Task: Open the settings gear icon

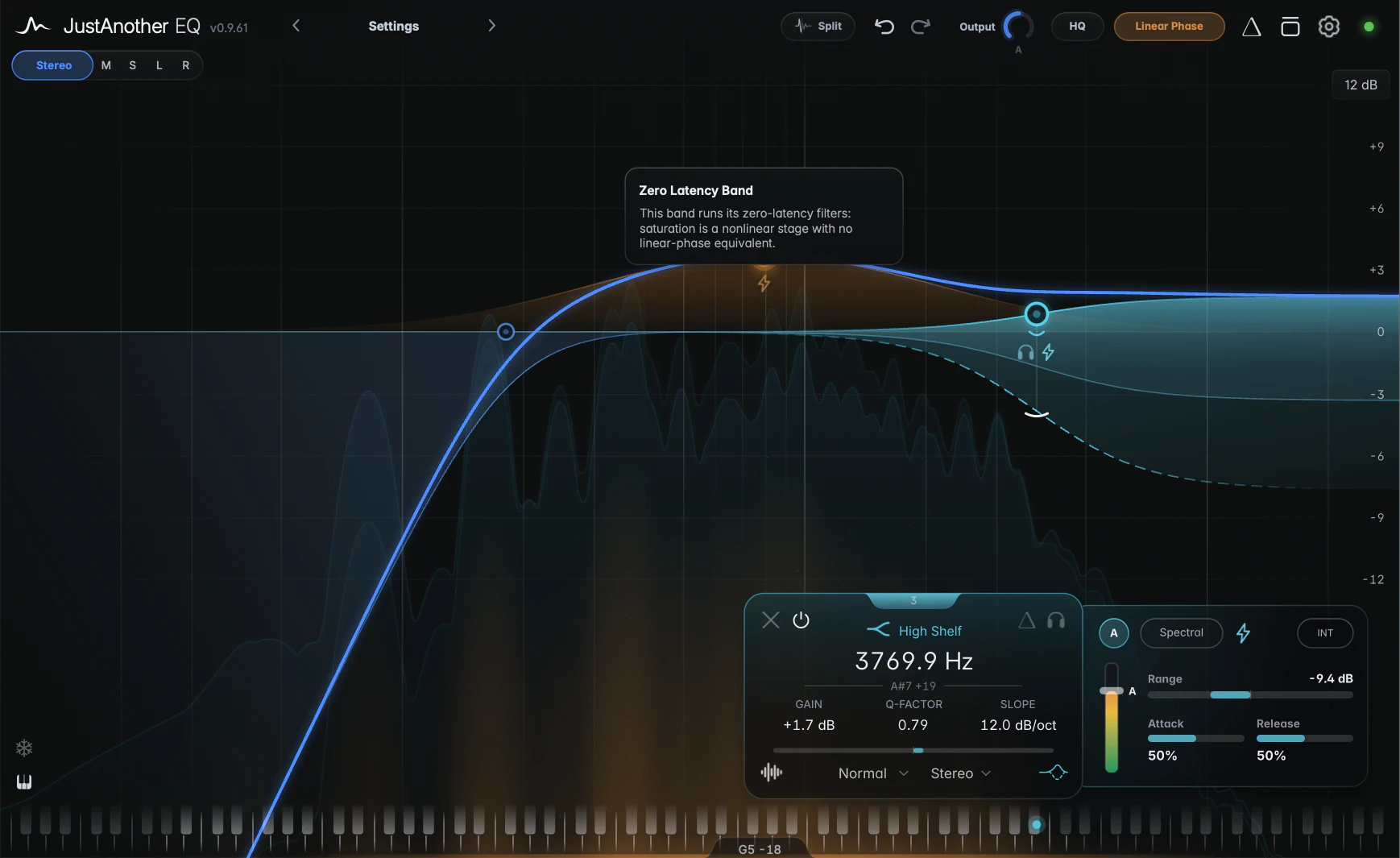Action: click(x=1329, y=27)
